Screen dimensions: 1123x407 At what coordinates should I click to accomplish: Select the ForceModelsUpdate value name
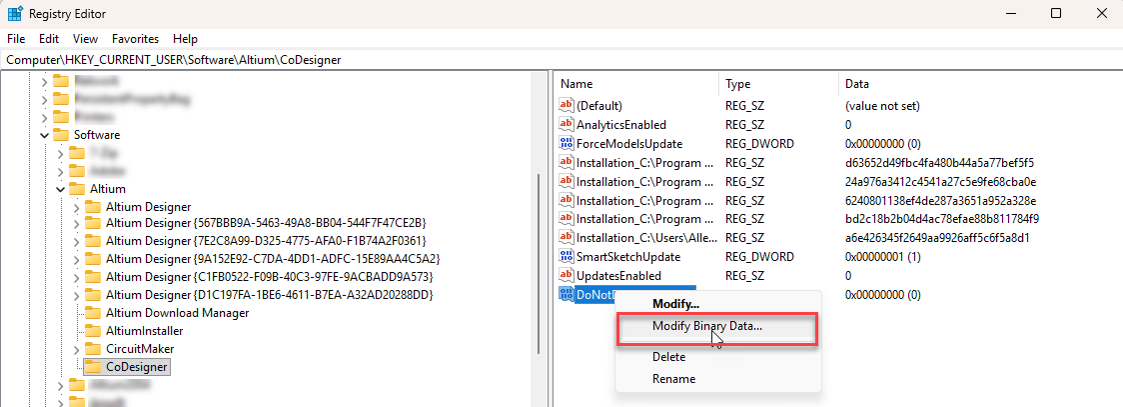pyautogui.click(x=629, y=144)
